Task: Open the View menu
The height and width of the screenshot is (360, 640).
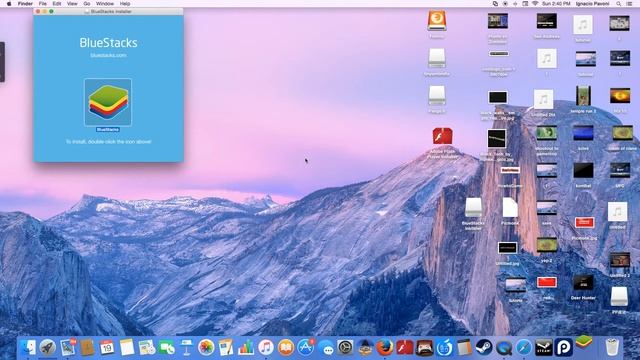Action: click(72, 4)
